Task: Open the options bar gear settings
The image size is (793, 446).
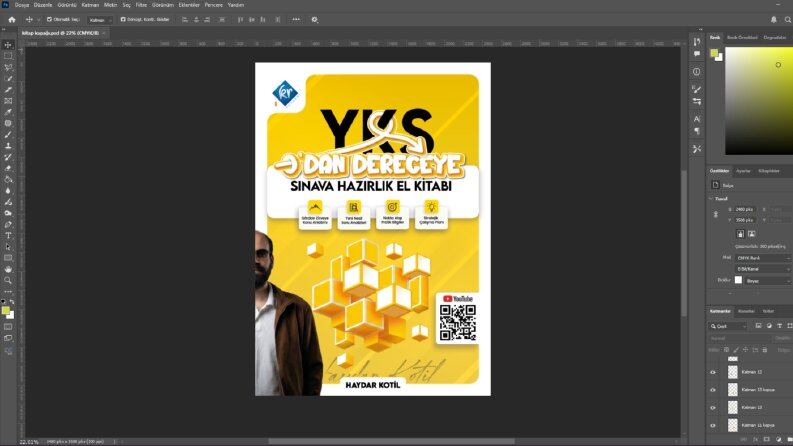Action: 315,20
